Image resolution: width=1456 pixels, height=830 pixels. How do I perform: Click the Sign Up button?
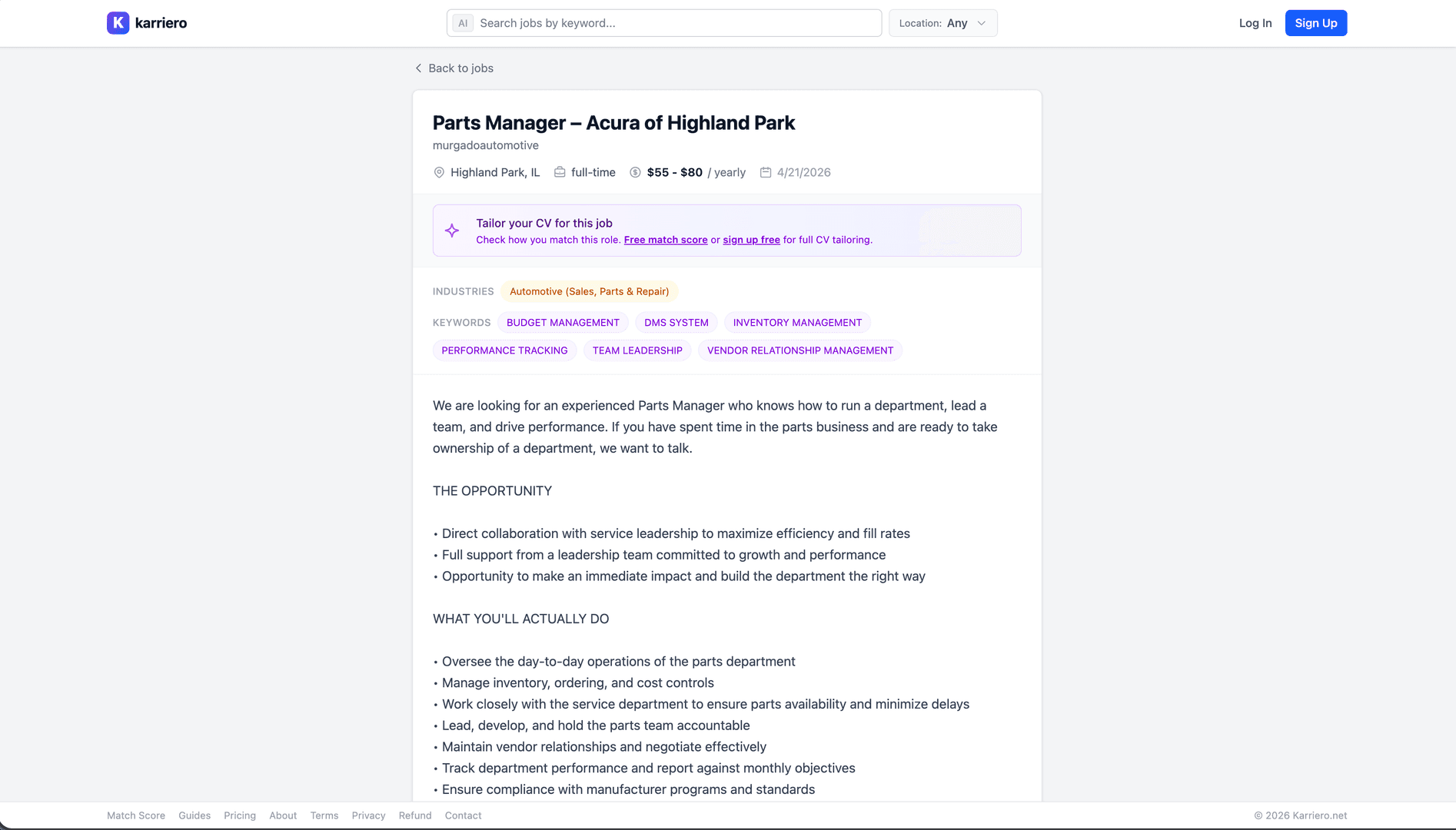[1316, 23]
